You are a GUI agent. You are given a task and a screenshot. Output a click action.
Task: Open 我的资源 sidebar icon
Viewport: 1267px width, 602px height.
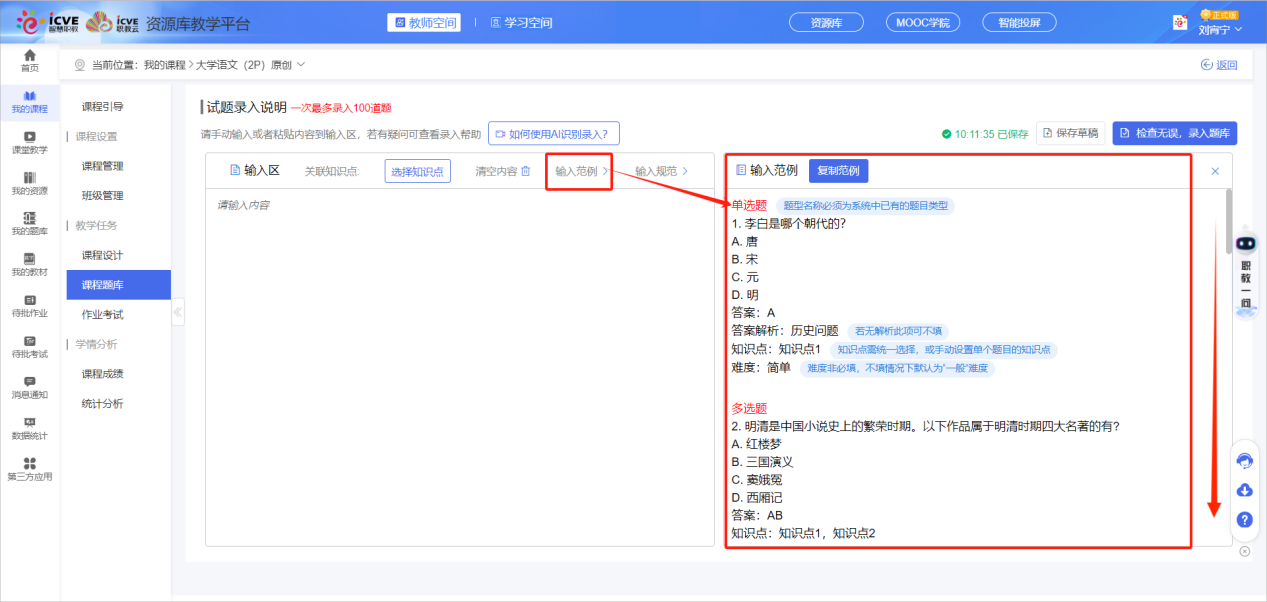coord(29,183)
